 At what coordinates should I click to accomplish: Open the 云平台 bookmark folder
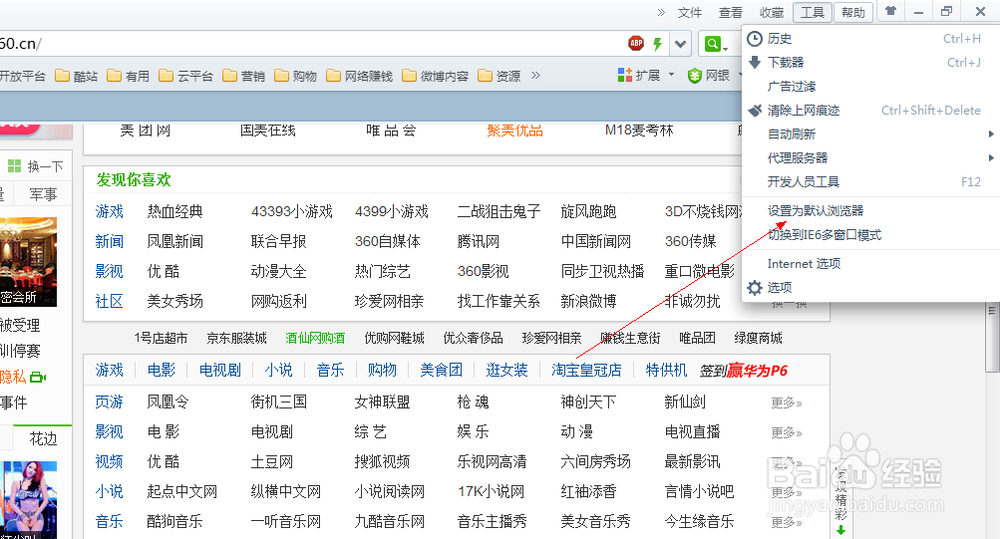[x=186, y=76]
